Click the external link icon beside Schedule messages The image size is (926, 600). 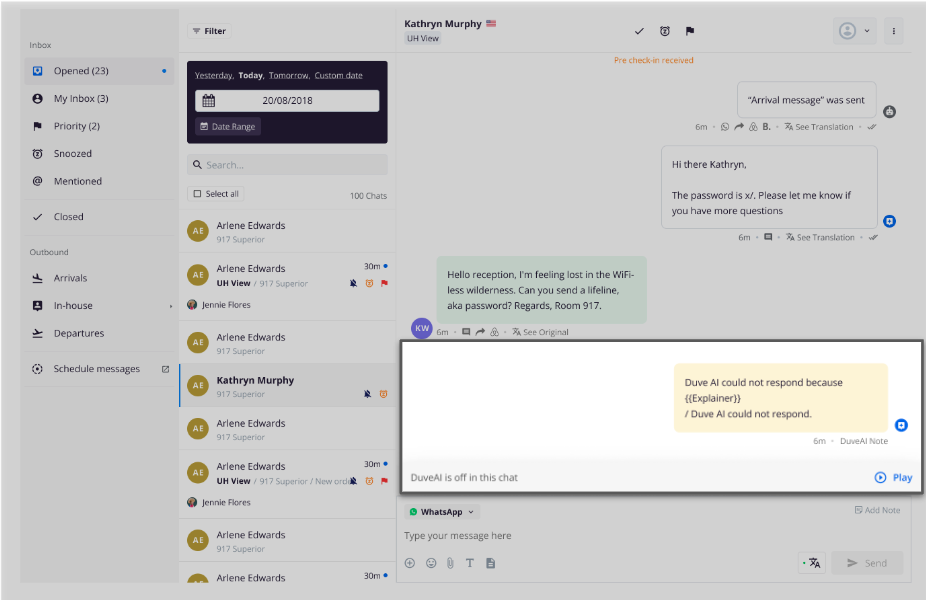(165, 369)
